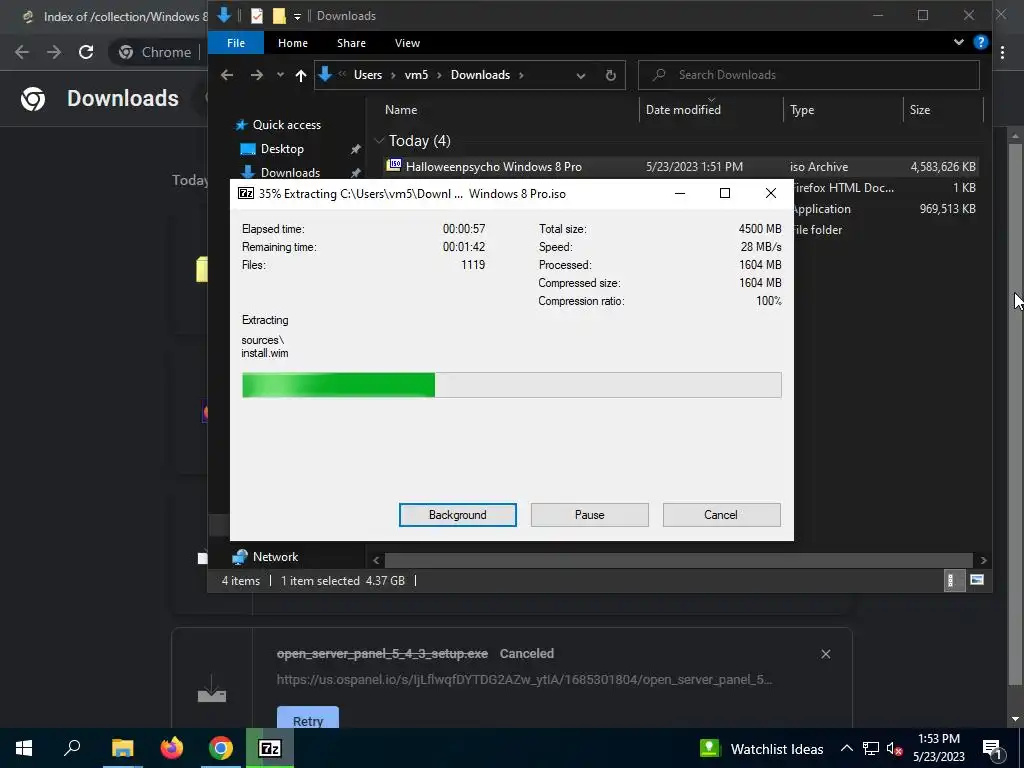Image resolution: width=1024 pixels, height=768 pixels.
Task: Sort files by Type column
Action: (x=802, y=110)
